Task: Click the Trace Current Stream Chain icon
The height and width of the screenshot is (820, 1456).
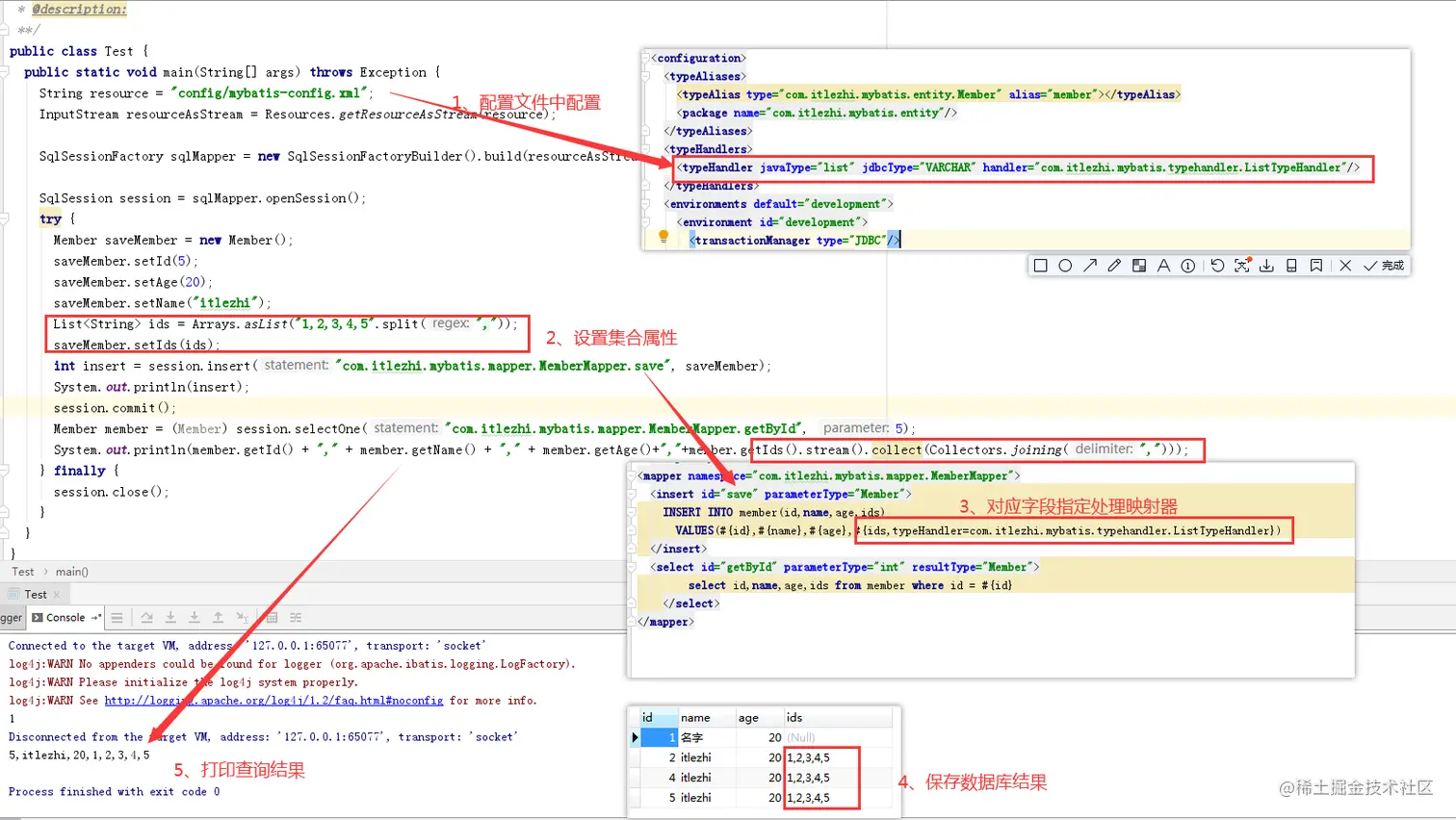Action: [296, 618]
